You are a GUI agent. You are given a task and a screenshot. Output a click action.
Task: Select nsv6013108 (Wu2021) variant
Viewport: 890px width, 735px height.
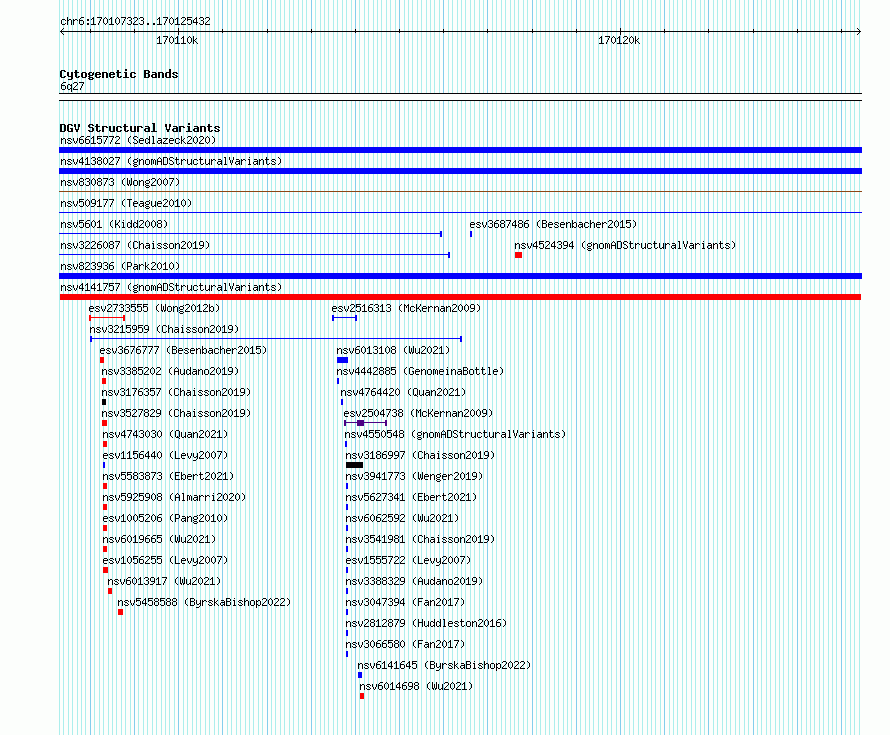tap(393, 350)
